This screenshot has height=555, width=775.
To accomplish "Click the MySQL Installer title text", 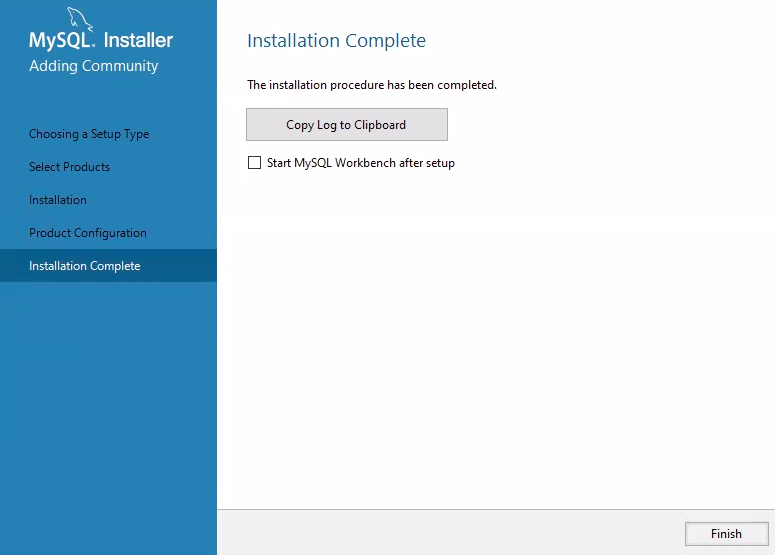I will pyautogui.click(x=101, y=41).
